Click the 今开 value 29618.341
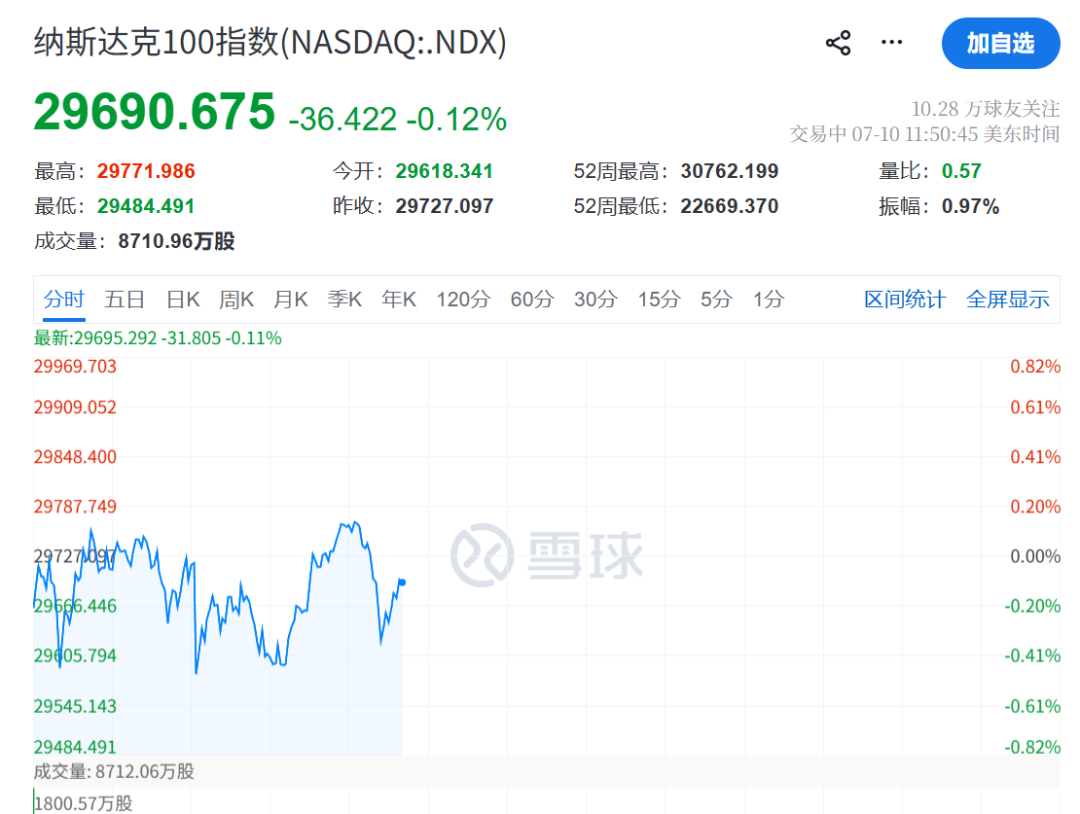Image resolution: width=1080 pixels, height=814 pixels. 444,171
